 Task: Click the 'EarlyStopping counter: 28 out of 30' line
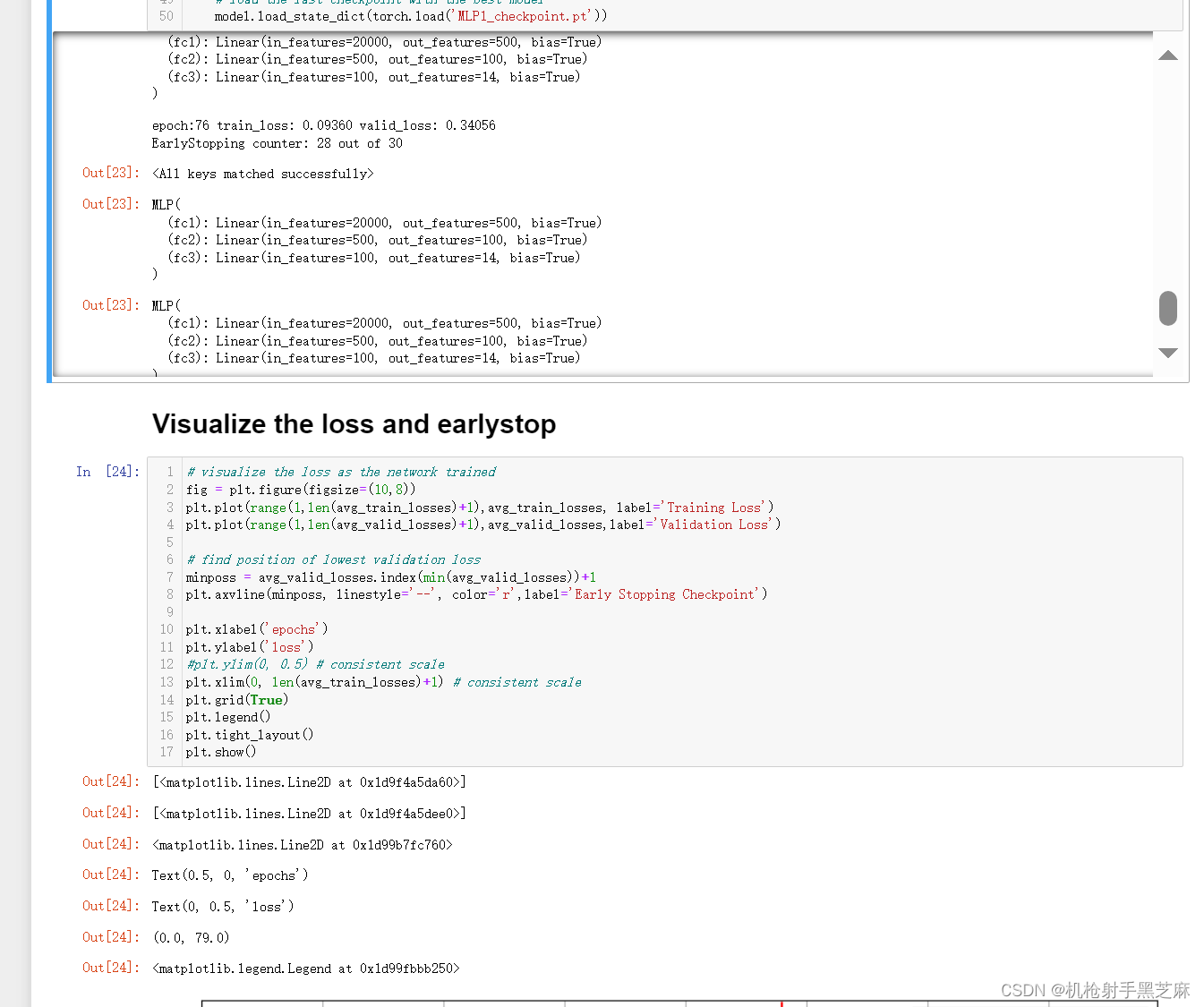(x=277, y=143)
